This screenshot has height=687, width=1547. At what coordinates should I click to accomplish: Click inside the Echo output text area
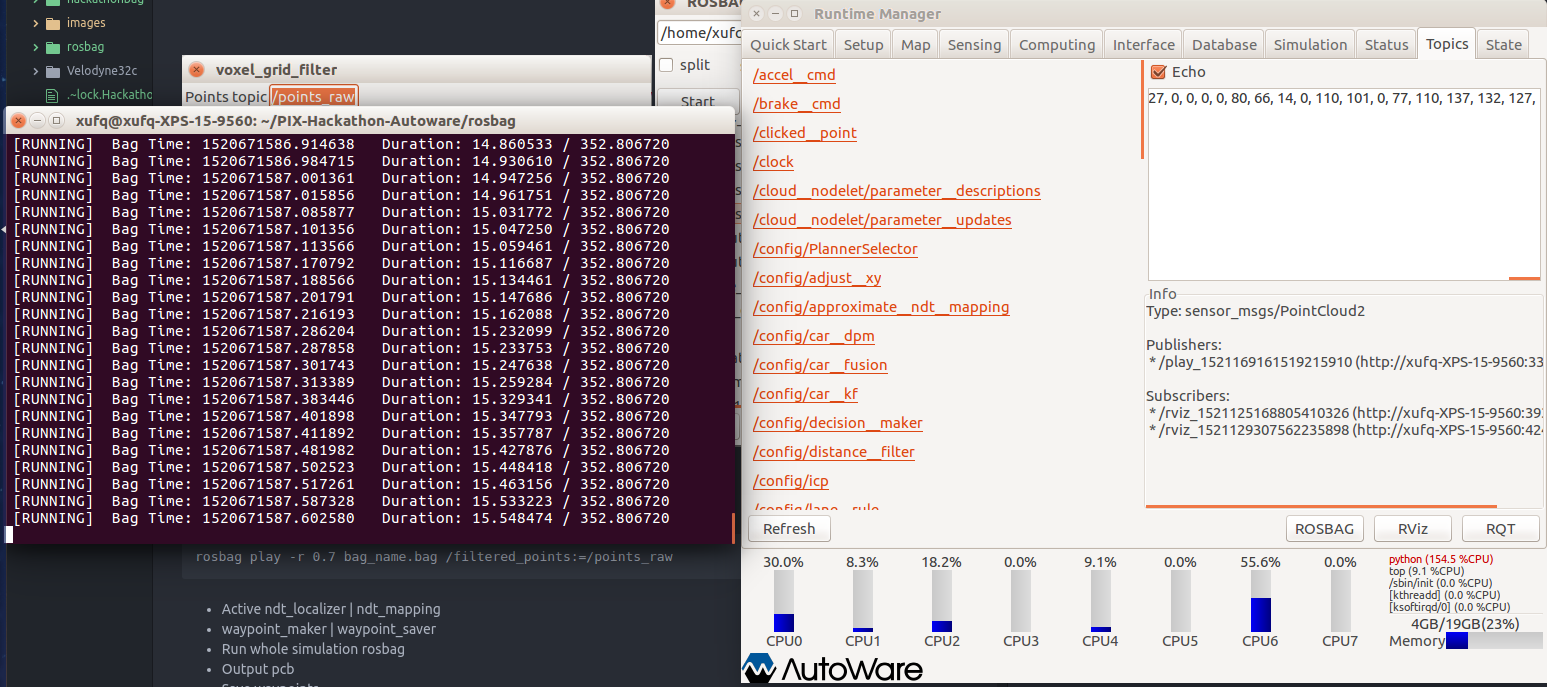[x=1344, y=183]
